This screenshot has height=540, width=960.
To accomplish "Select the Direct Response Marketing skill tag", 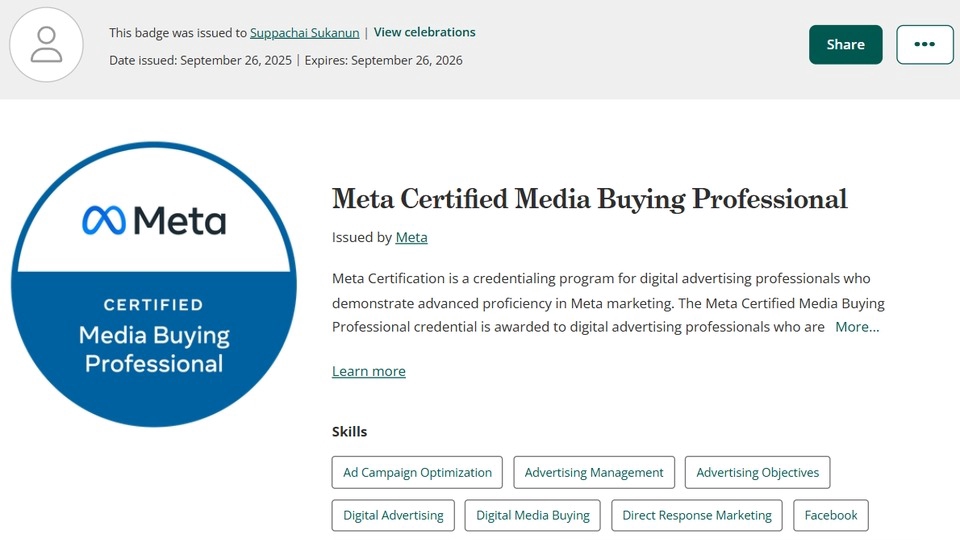I will [696, 516].
